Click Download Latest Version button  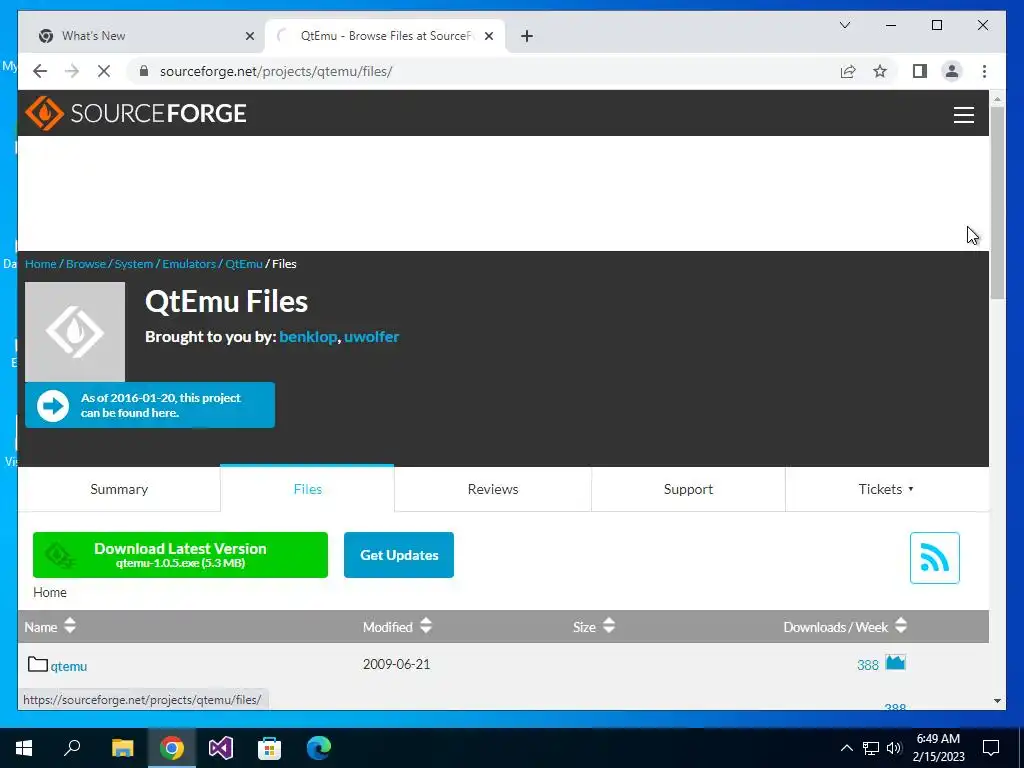(180, 555)
